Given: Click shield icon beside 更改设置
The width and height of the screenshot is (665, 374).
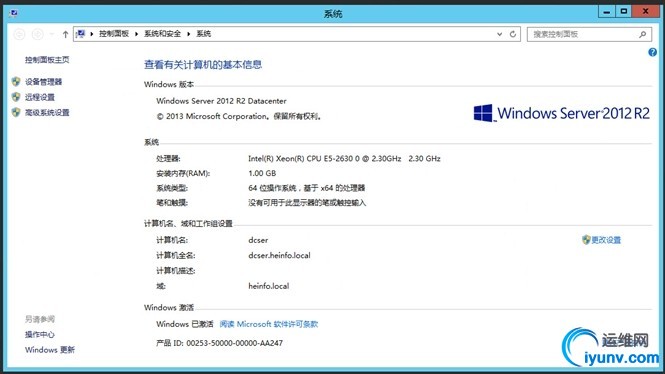Looking at the screenshot, I should [x=586, y=240].
